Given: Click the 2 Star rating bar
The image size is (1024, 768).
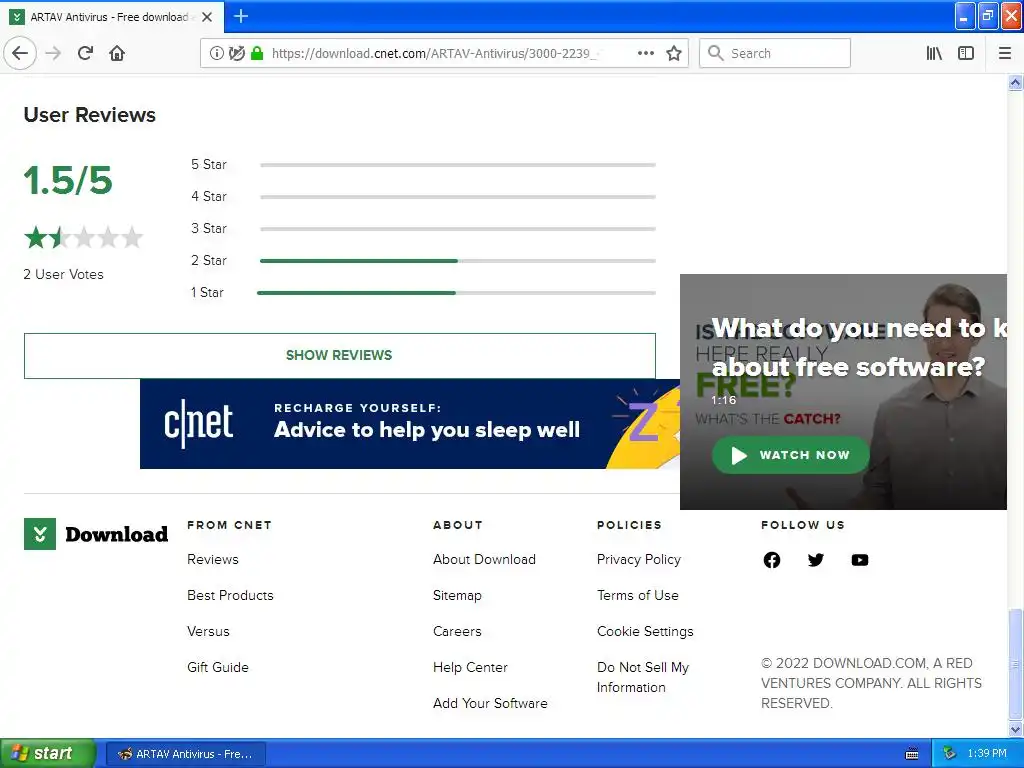Looking at the screenshot, I should [x=457, y=261].
